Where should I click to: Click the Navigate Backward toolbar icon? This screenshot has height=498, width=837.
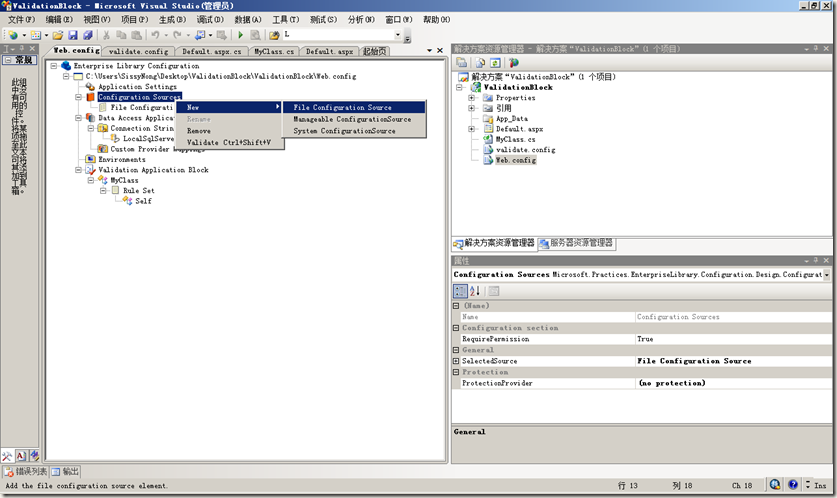pyautogui.click(x=200, y=35)
